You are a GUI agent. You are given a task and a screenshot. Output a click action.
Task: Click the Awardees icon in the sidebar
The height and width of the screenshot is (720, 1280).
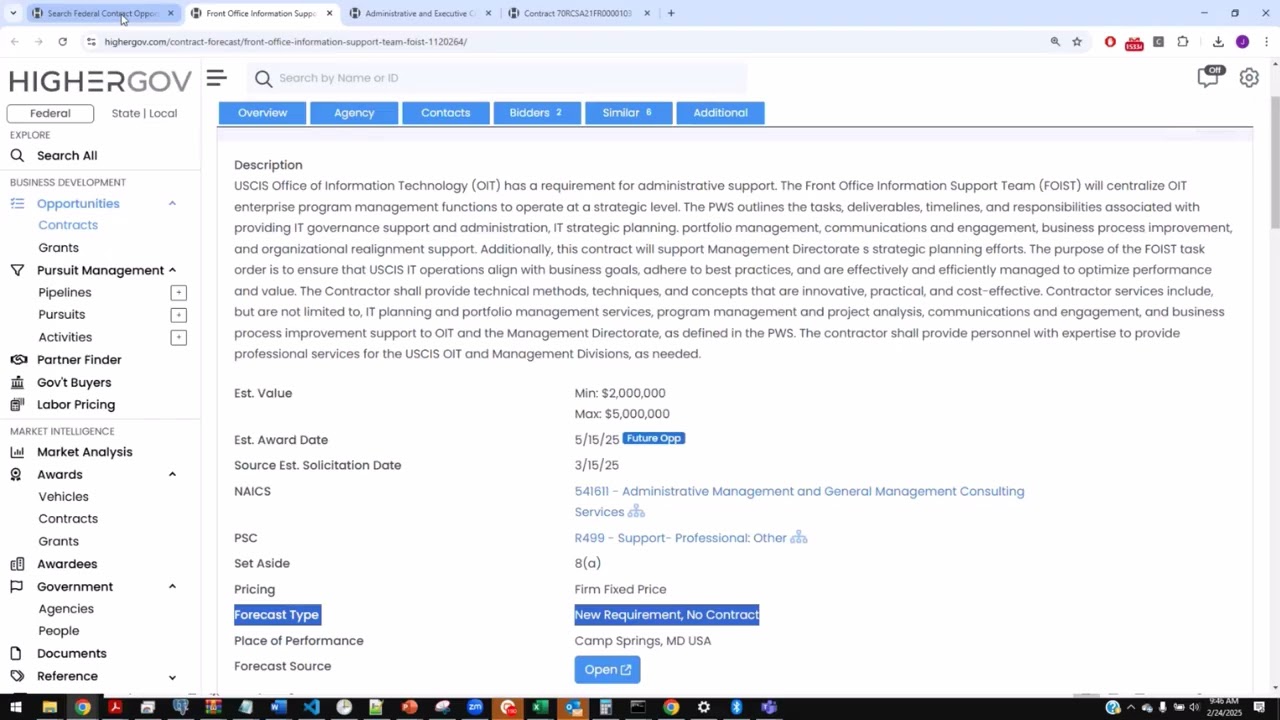(17, 564)
